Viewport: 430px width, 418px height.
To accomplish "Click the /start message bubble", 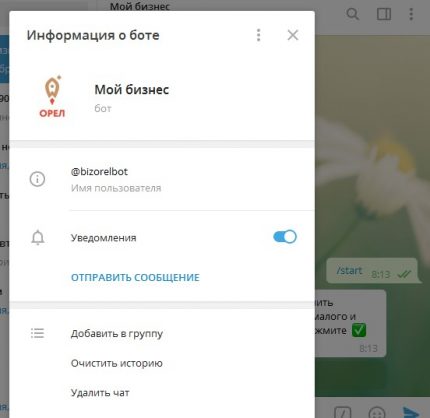I will click(x=372, y=271).
